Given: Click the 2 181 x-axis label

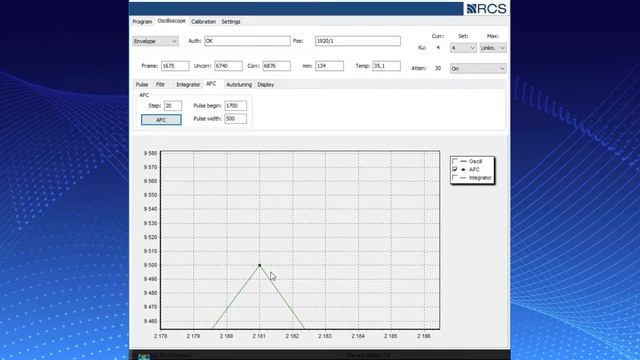Looking at the screenshot, I should (259, 336).
